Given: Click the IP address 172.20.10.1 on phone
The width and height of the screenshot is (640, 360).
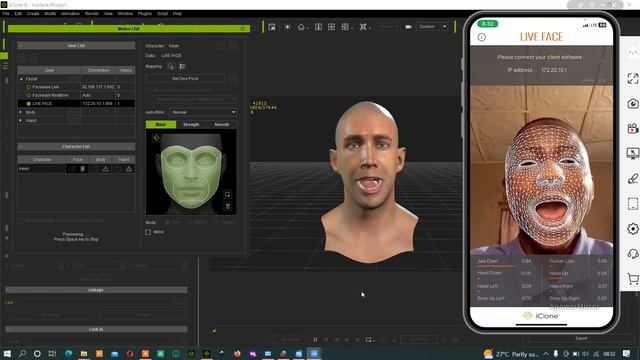Looking at the screenshot, I should tap(554, 70).
